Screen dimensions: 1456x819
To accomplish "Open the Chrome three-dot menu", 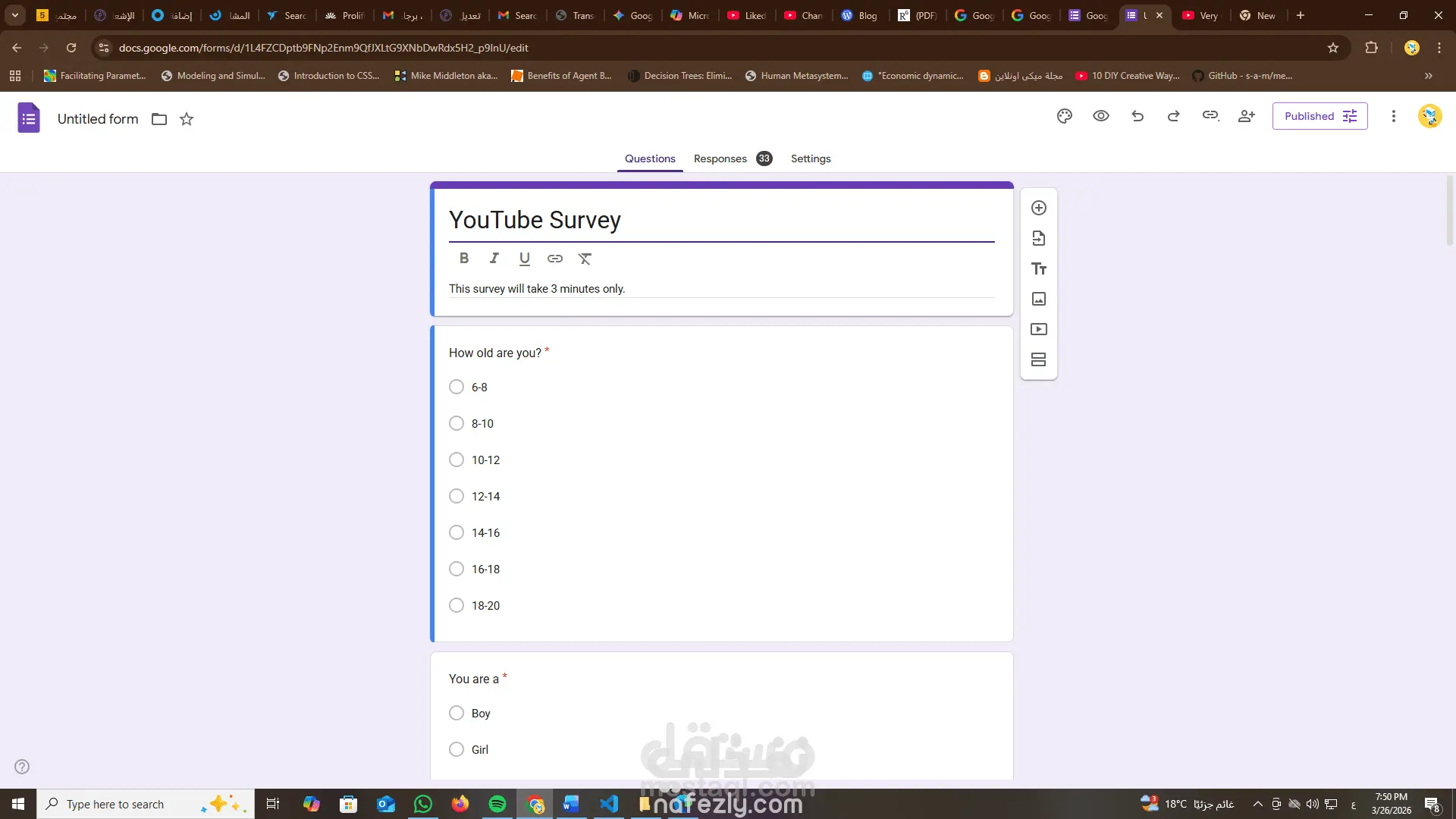I will (1439, 48).
